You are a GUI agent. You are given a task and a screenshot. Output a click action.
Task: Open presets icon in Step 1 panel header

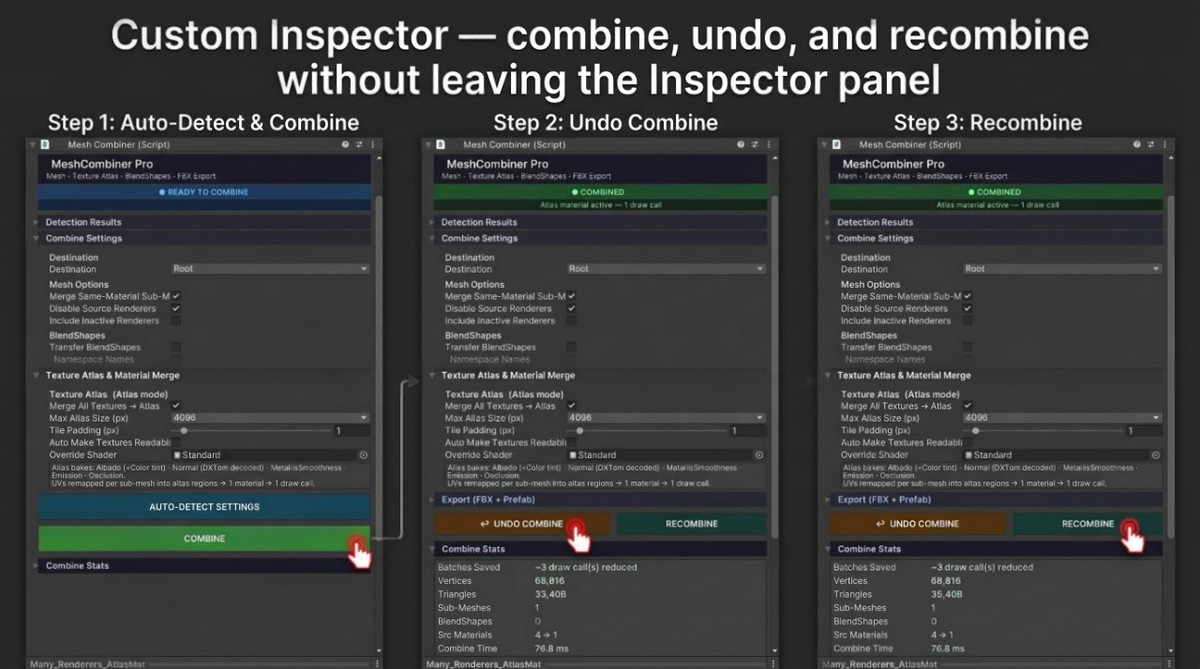pos(359,145)
